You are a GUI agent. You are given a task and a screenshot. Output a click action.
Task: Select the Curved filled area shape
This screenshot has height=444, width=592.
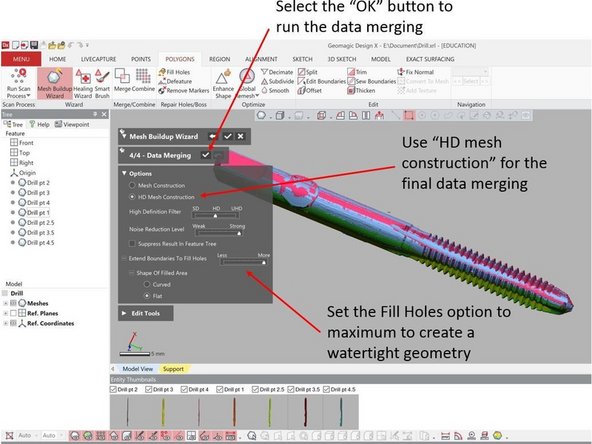click(147, 284)
